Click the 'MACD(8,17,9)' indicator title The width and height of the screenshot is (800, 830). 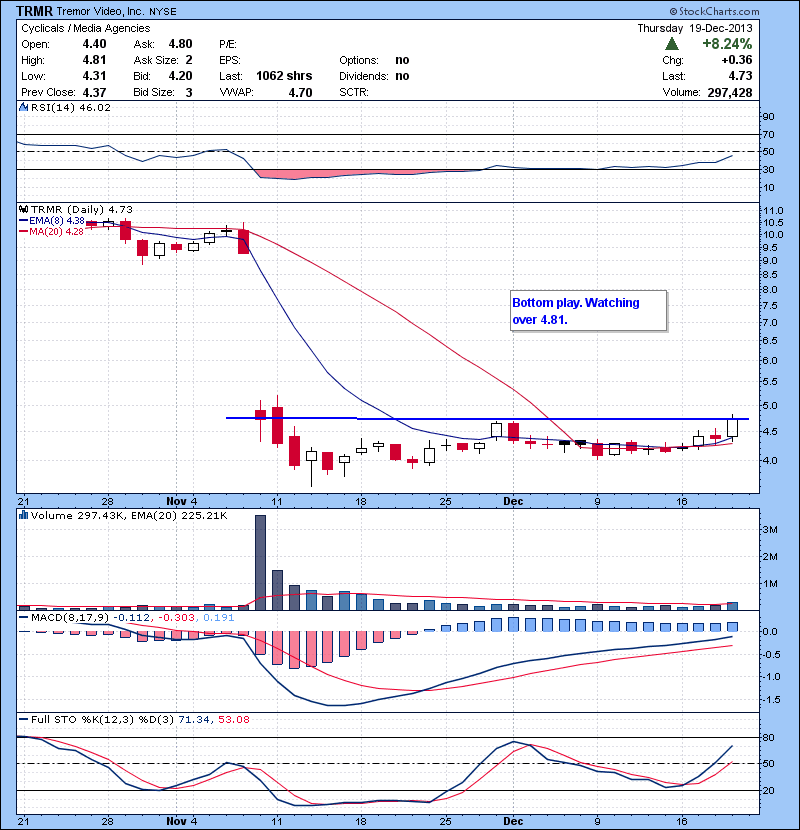click(70, 617)
